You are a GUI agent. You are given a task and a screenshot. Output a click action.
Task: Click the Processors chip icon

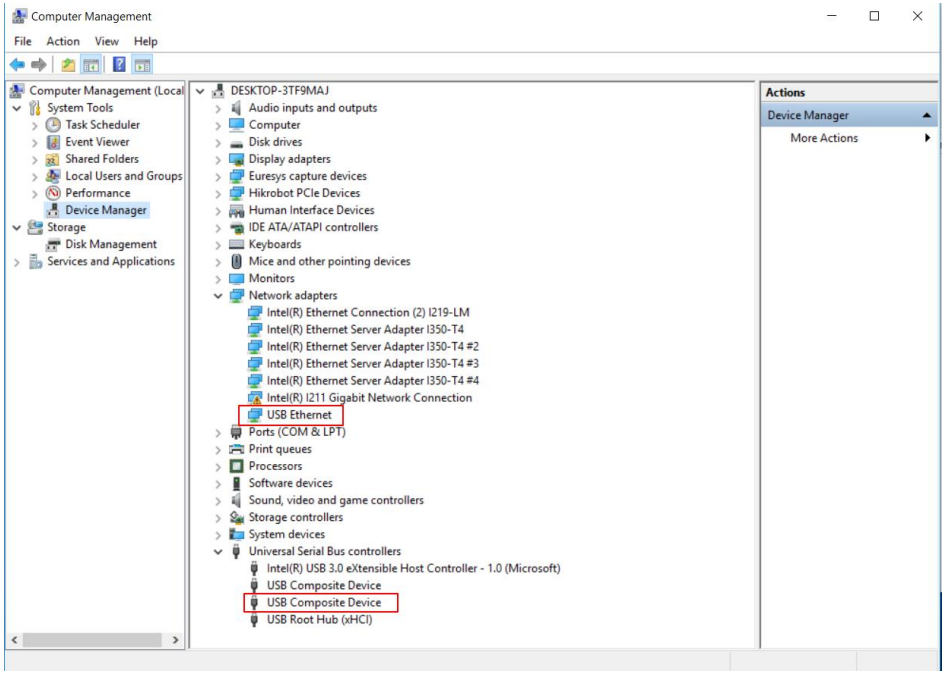(x=236, y=466)
